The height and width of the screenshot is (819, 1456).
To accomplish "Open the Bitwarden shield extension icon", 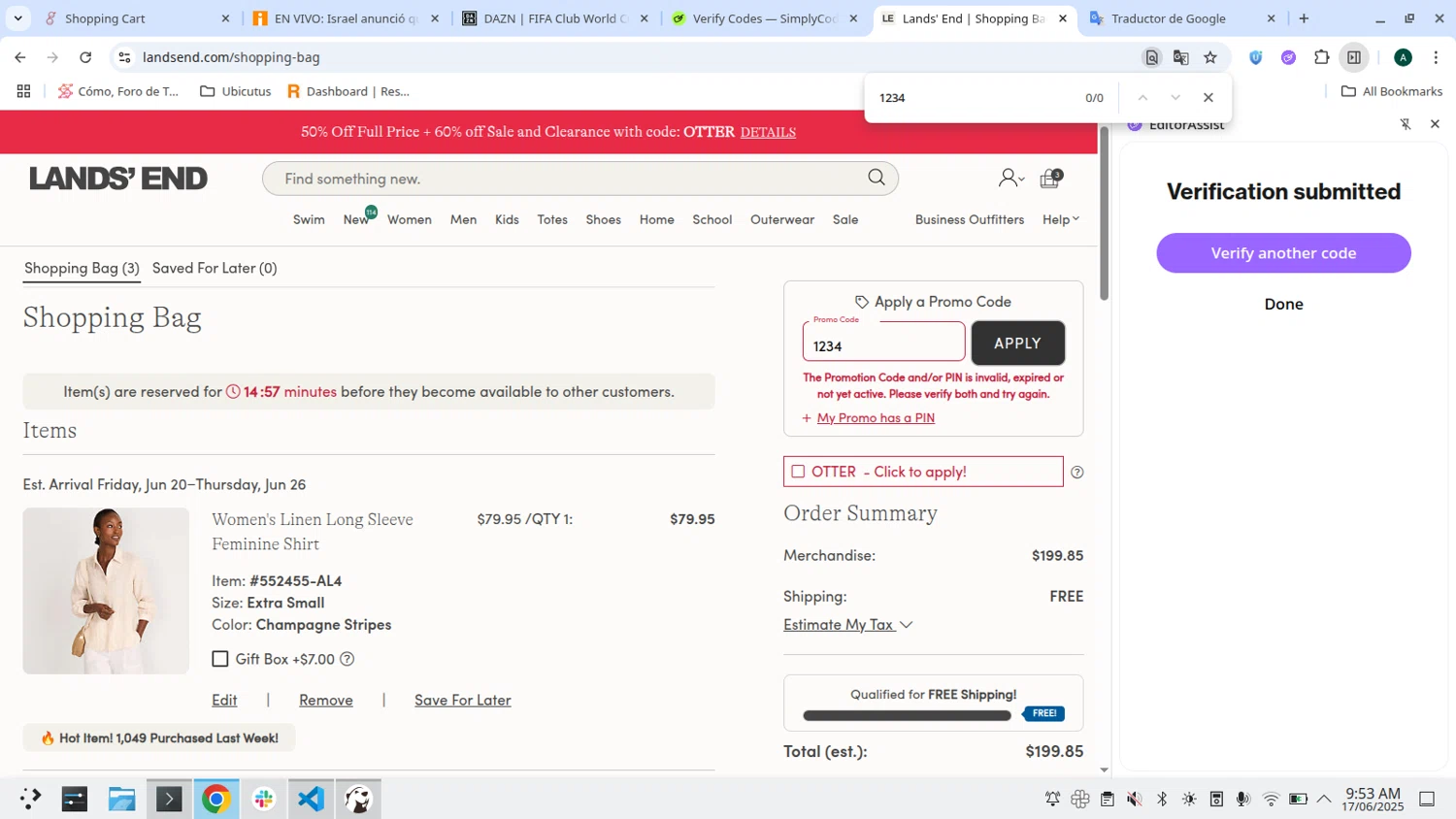I will point(1255,57).
